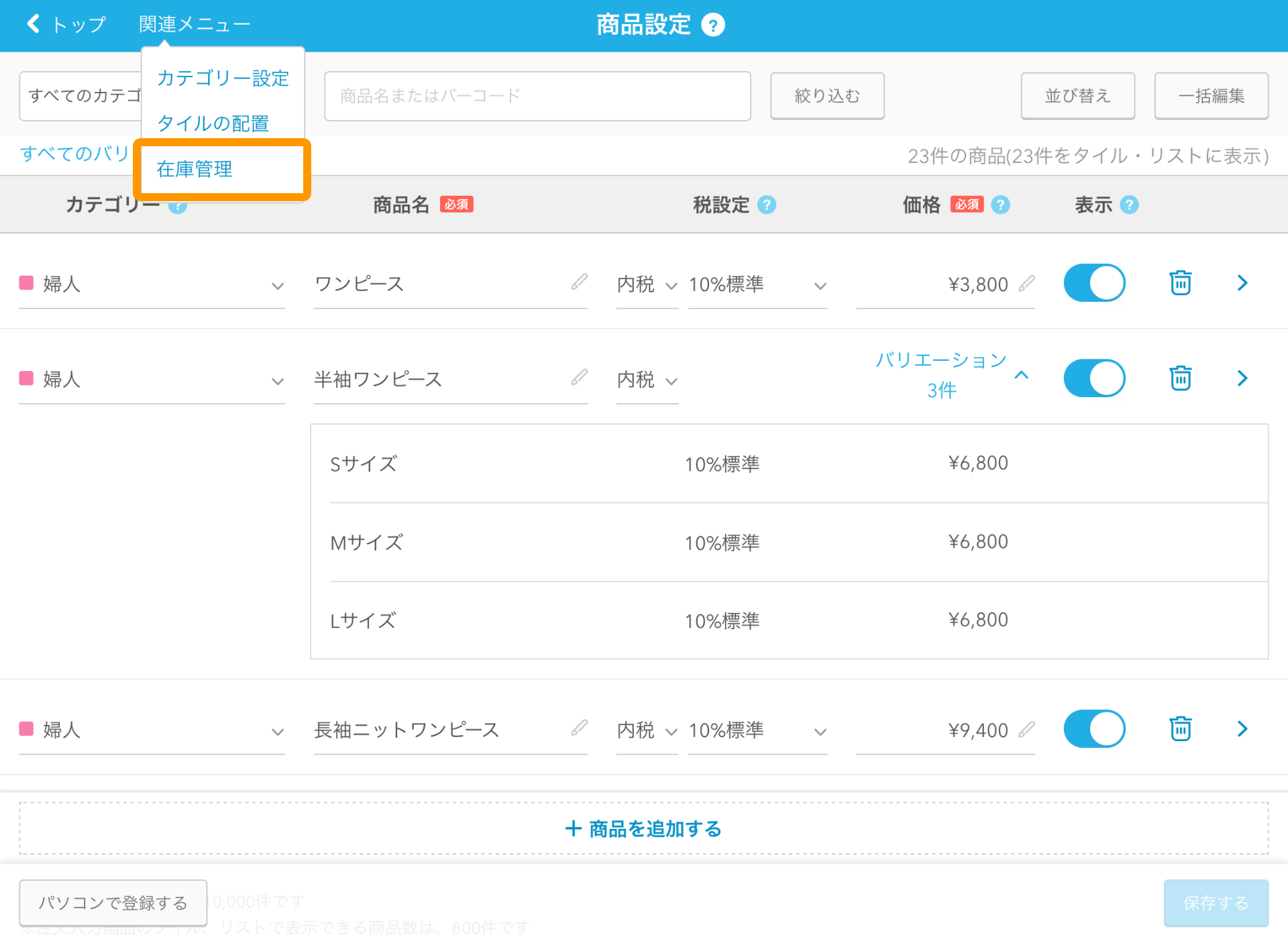Click the delete trash icon for ワンピース
The width and height of the screenshot is (1288, 939).
coord(1180,283)
